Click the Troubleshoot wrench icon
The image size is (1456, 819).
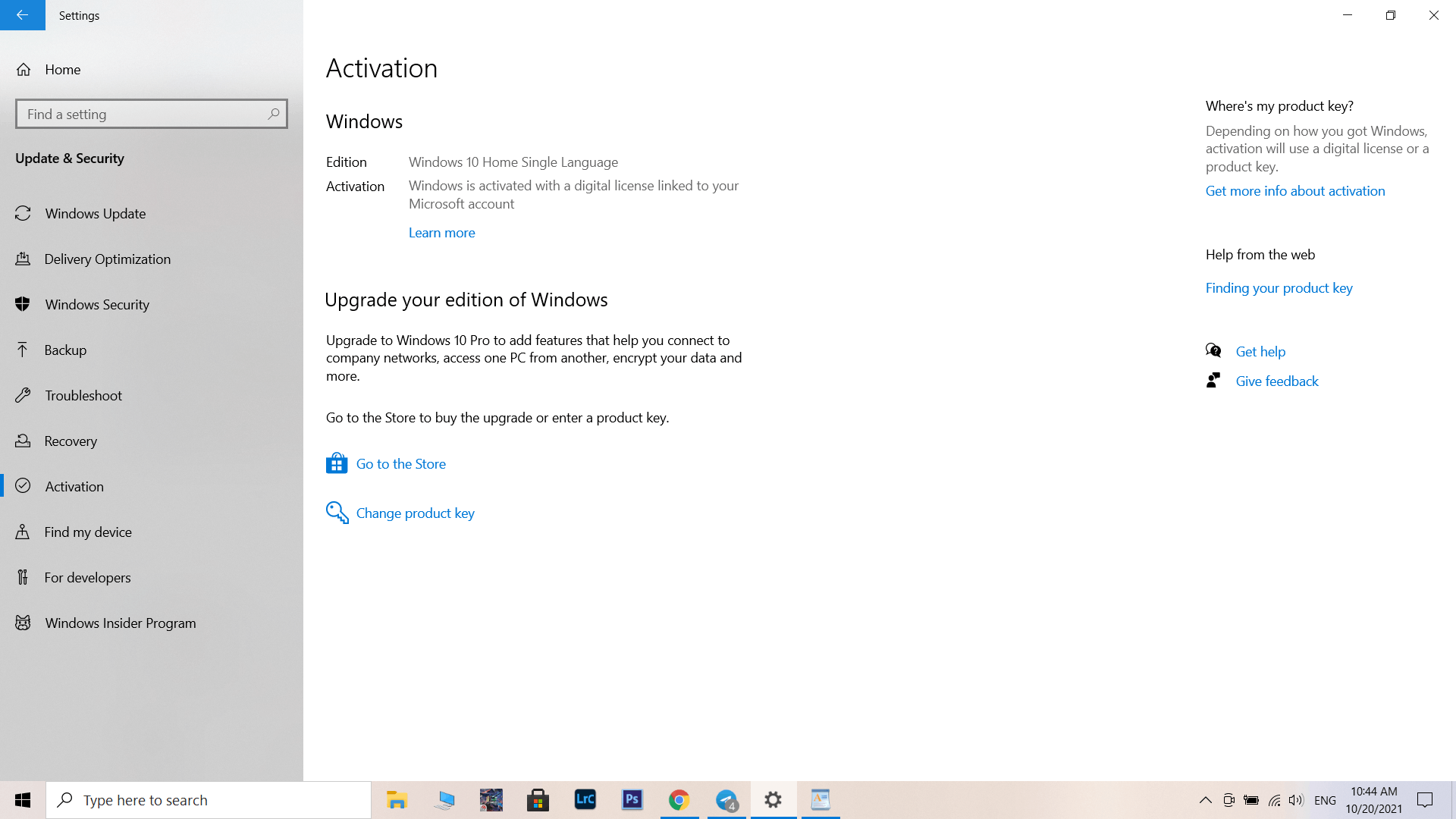point(23,395)
